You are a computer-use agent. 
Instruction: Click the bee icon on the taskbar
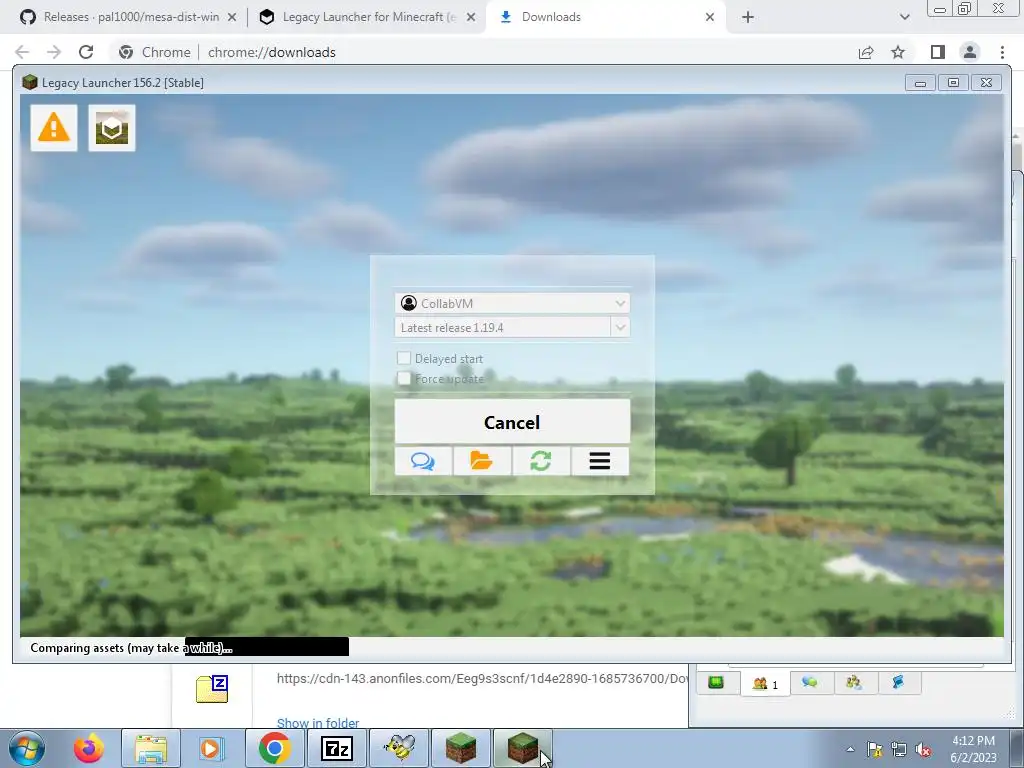coord(399,748)
